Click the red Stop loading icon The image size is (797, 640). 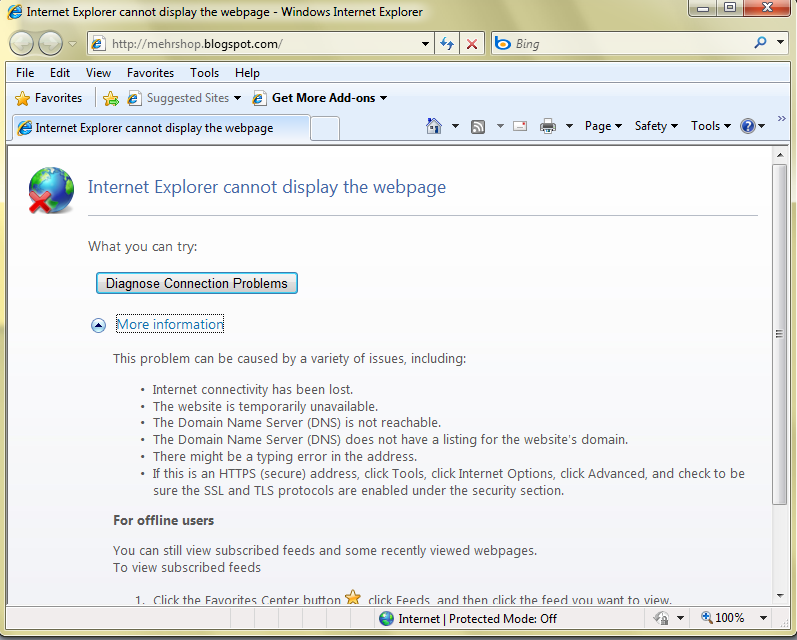472,44
